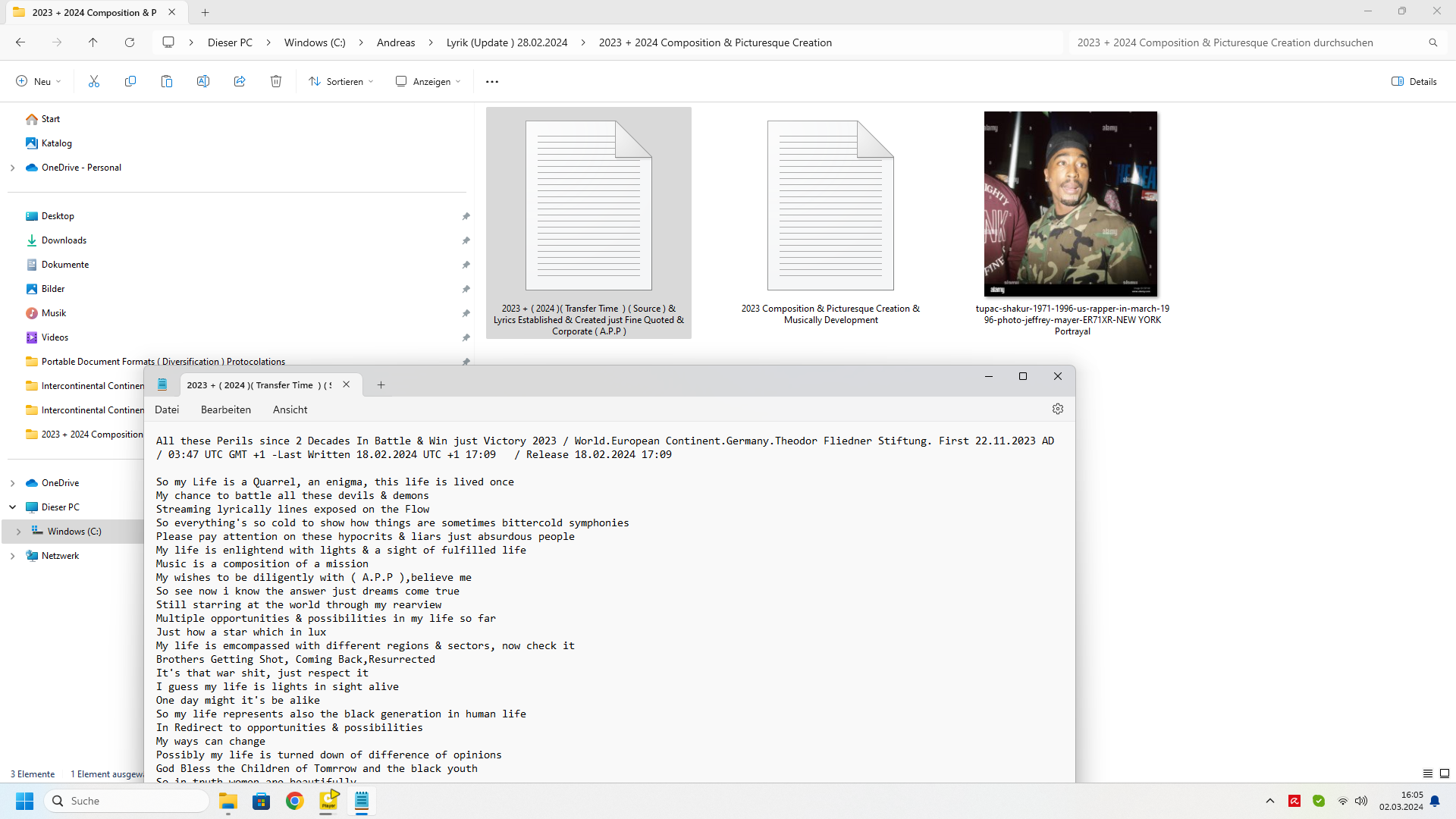Click the taskbar clock showing 16:05

1401,801
